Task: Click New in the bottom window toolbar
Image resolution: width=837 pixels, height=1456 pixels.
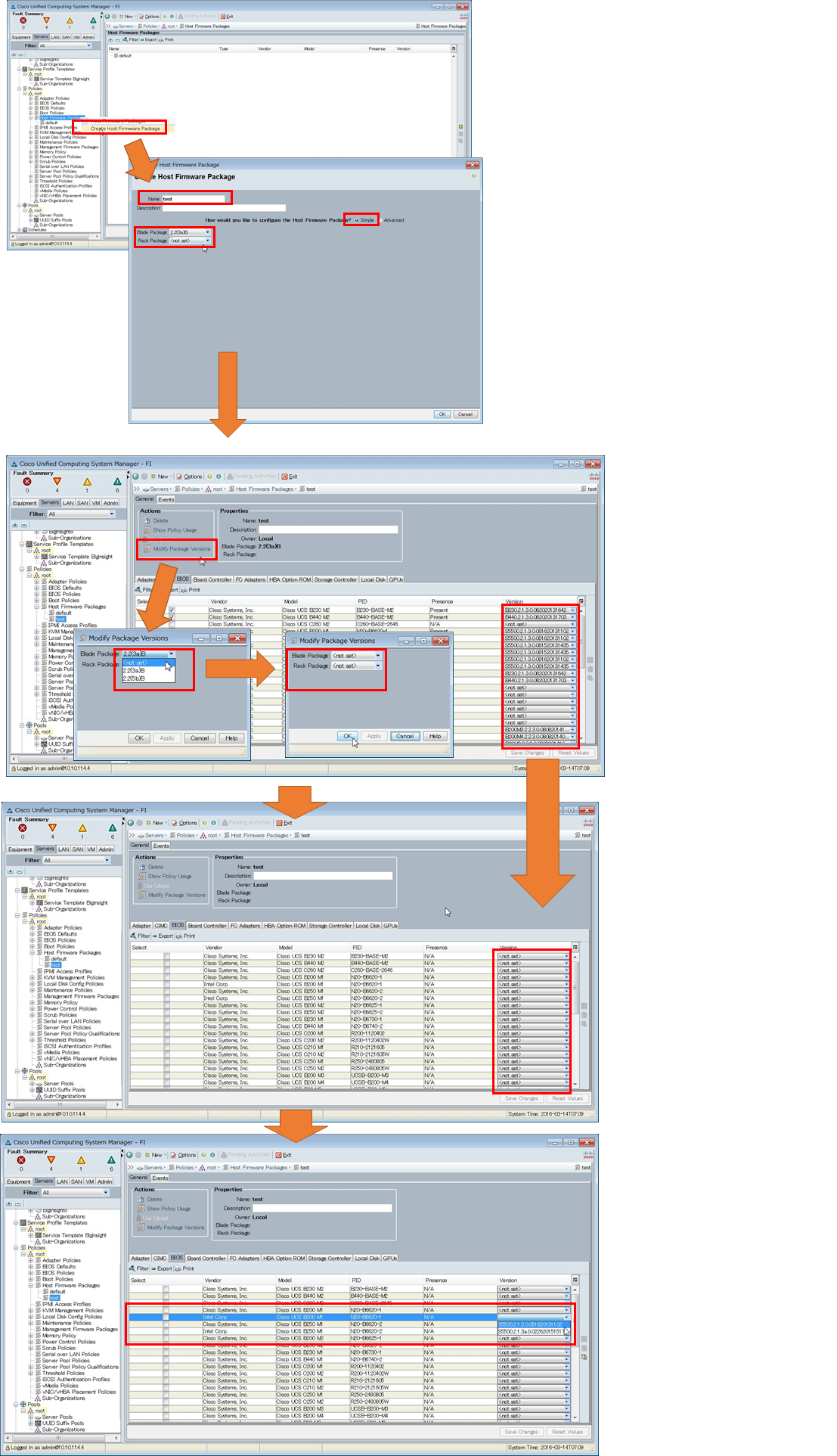Action: tap(153, 1155)
